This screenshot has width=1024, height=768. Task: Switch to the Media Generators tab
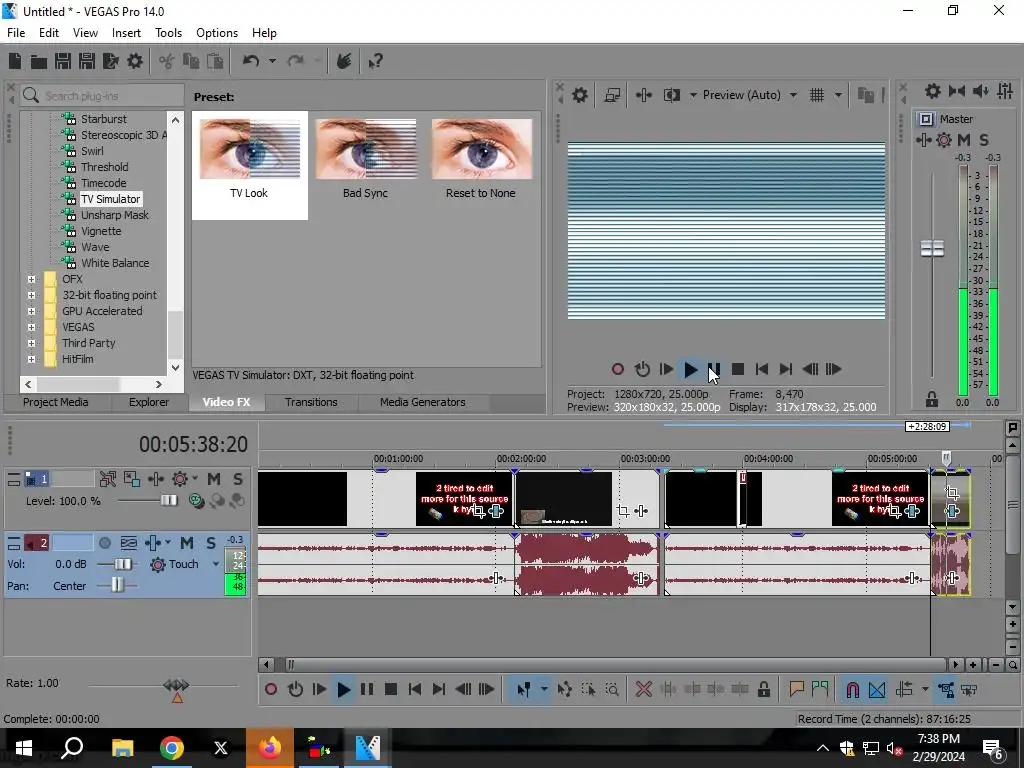click(x=423, y=402)
